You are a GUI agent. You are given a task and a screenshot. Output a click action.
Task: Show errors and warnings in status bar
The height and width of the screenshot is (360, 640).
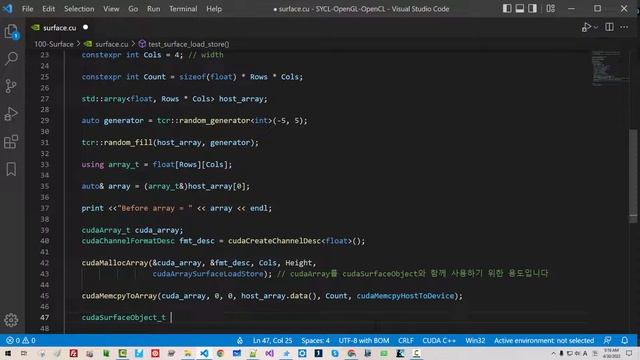pyautogui.click(x=20, y=340)
